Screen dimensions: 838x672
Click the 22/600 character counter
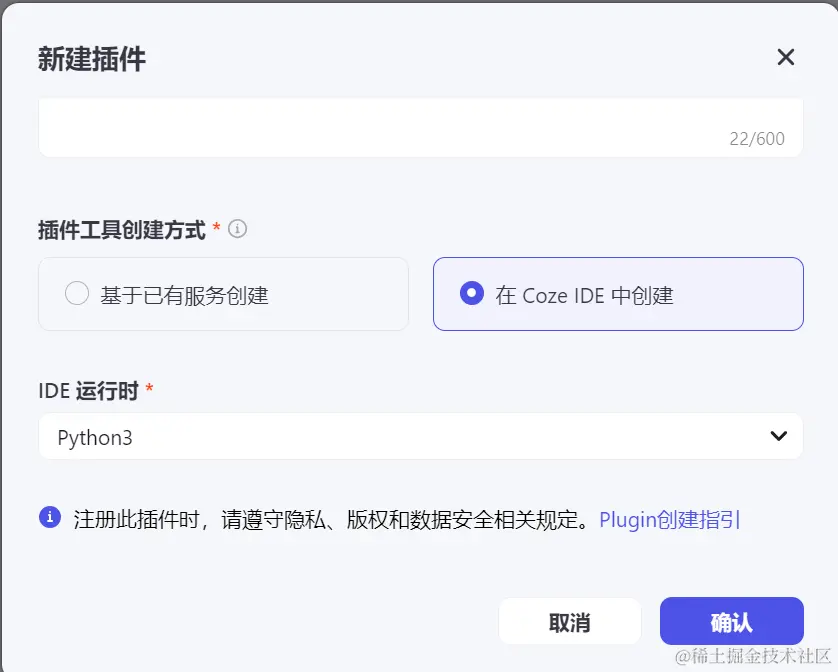coord(757,139)
